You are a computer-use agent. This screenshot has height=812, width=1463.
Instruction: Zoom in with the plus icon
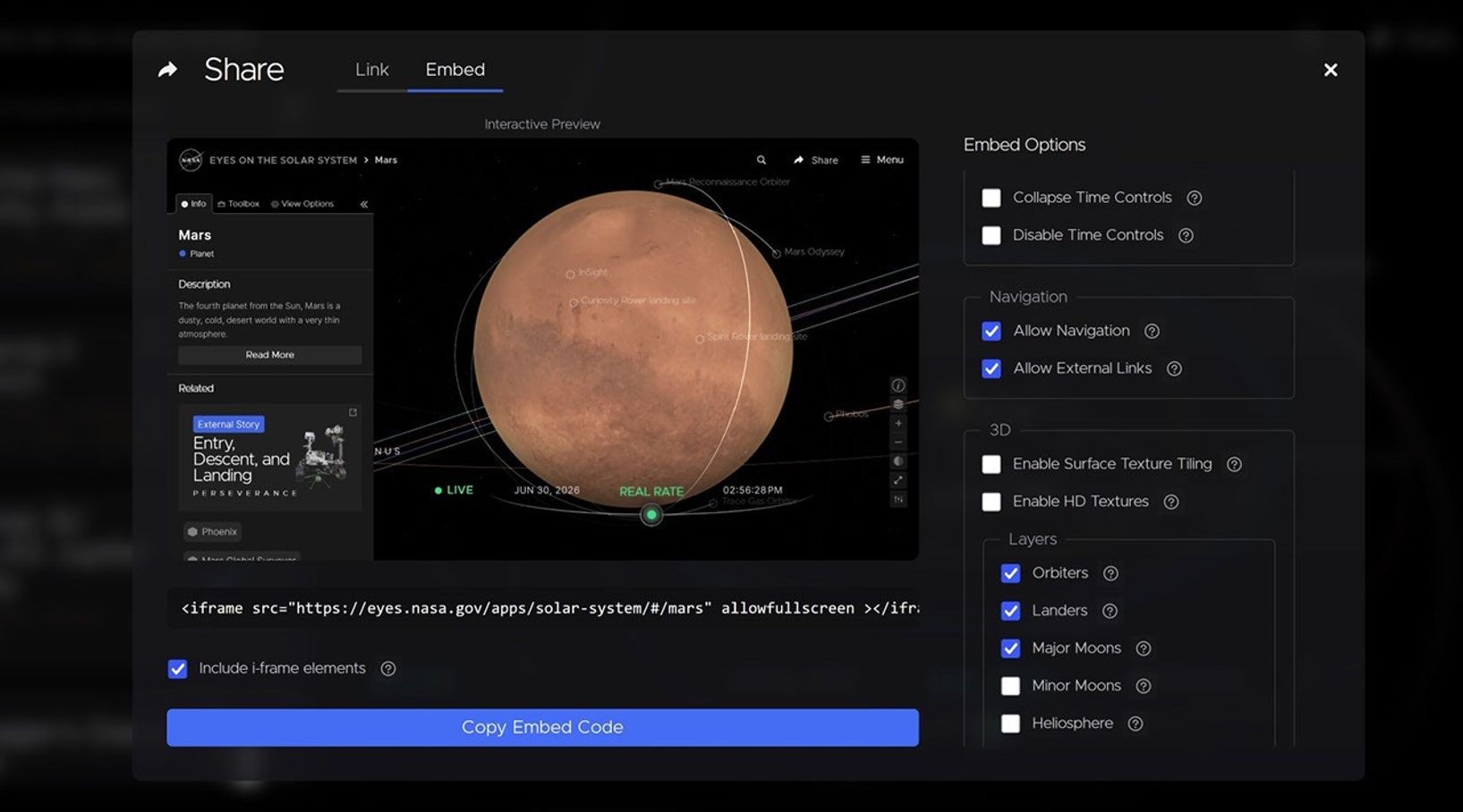(x=898, y=423)
